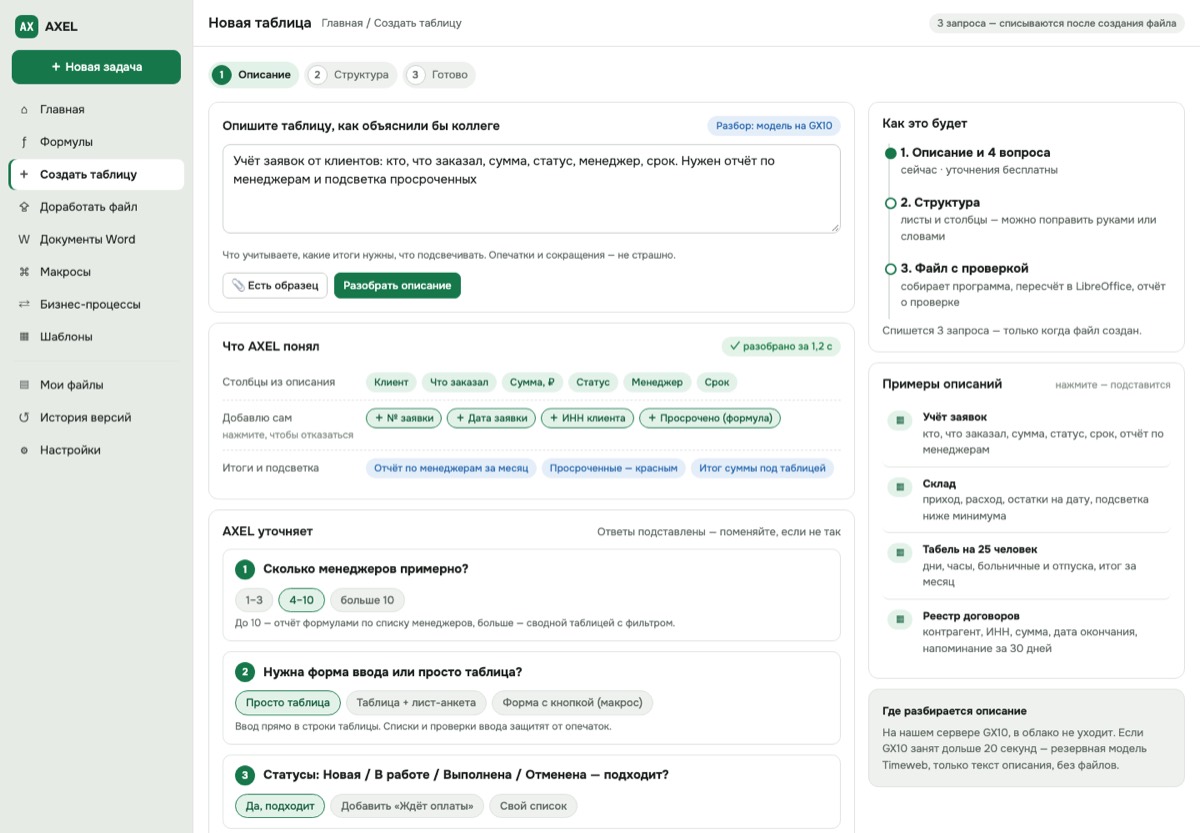Click the command icon beside Макросы
This screenshot has height=833, width=1200.
click(24, 272)
